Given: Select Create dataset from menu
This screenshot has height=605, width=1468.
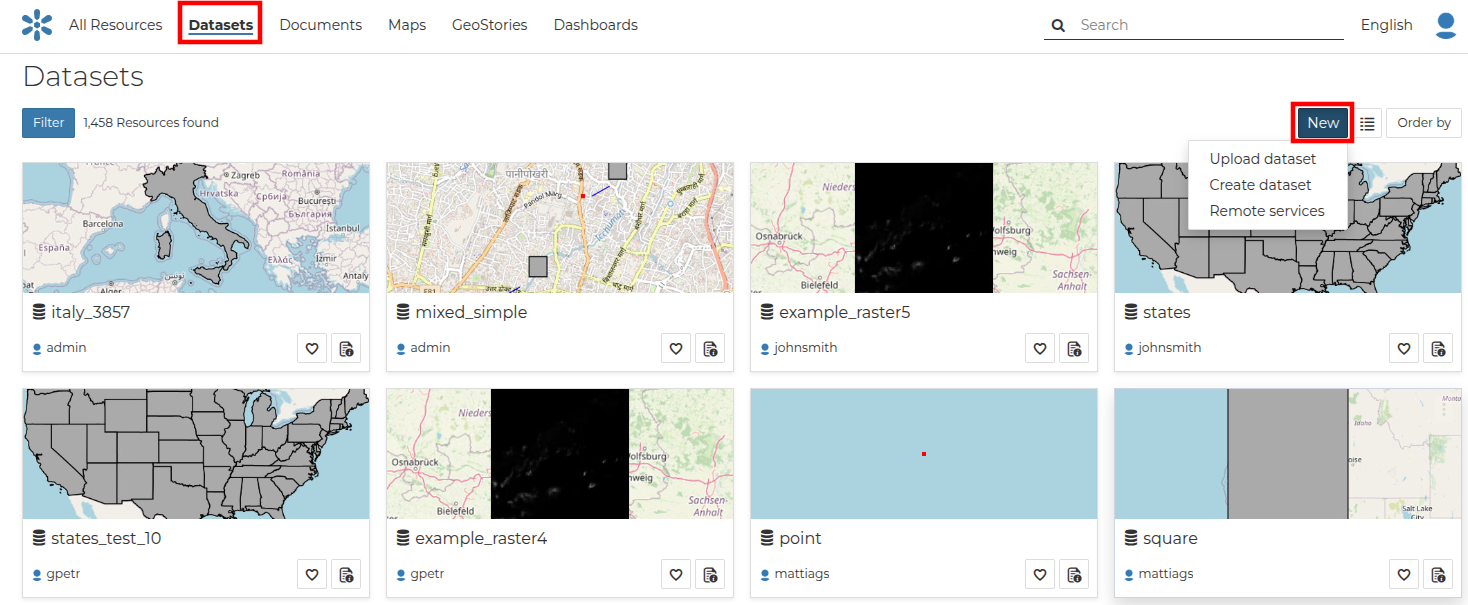Looking at the screenshot, I should point(1260,185).
